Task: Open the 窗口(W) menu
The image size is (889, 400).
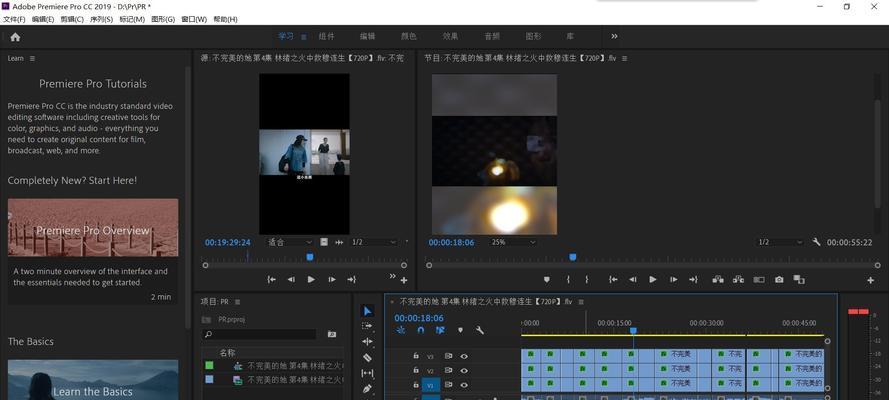Action: coord(194,19)
